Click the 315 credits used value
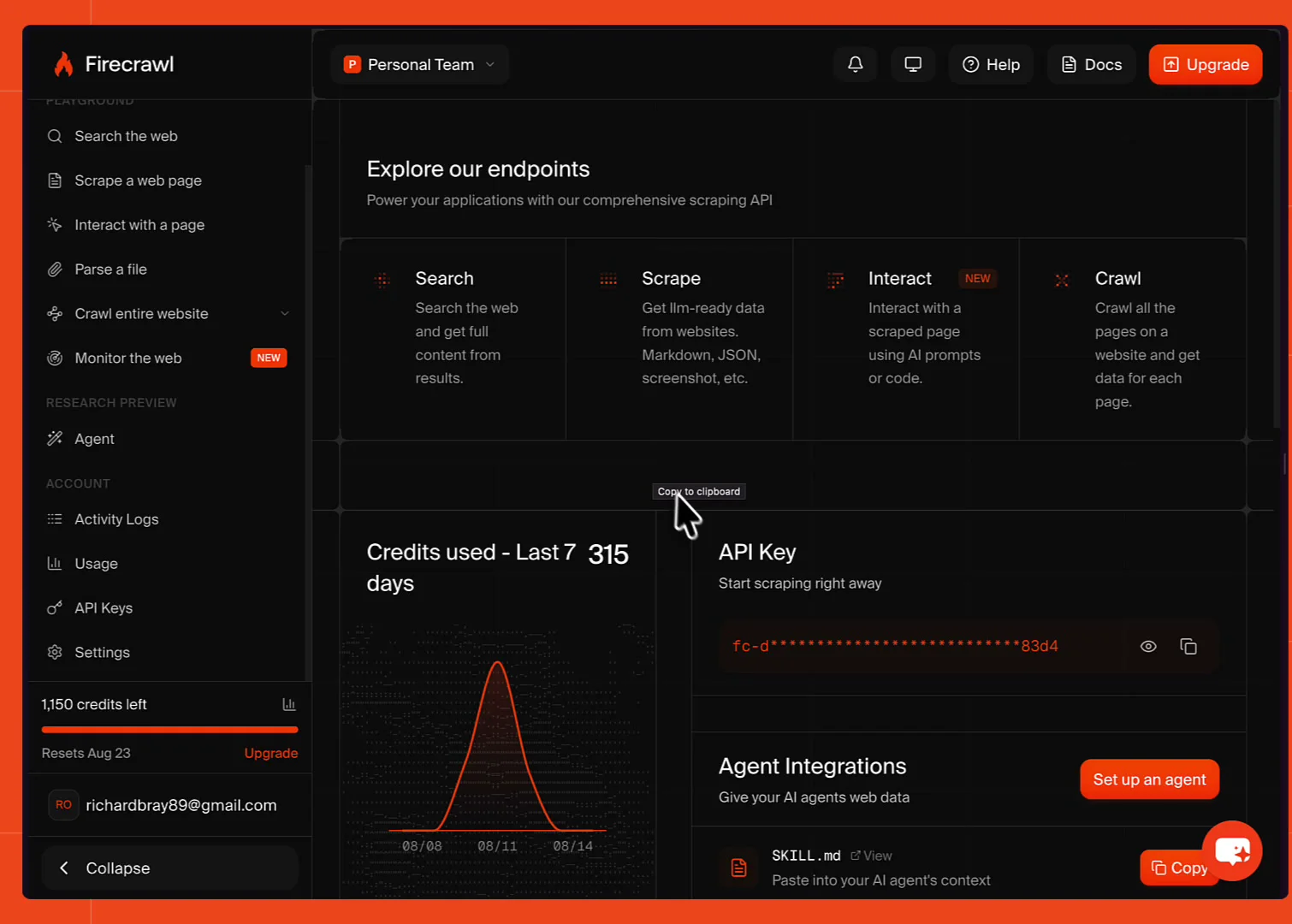This screenshot has width=1292, height=924. click(x=608, y=554)
